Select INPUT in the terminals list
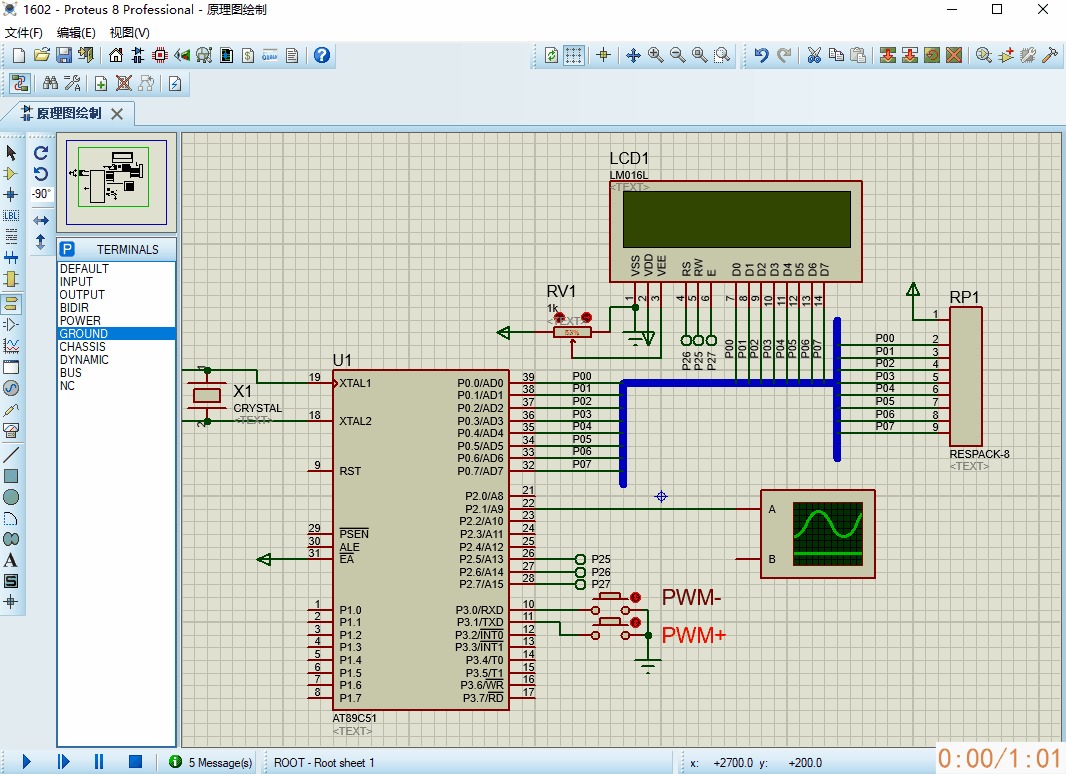The image size is (1066, 774). pos(116,282)
